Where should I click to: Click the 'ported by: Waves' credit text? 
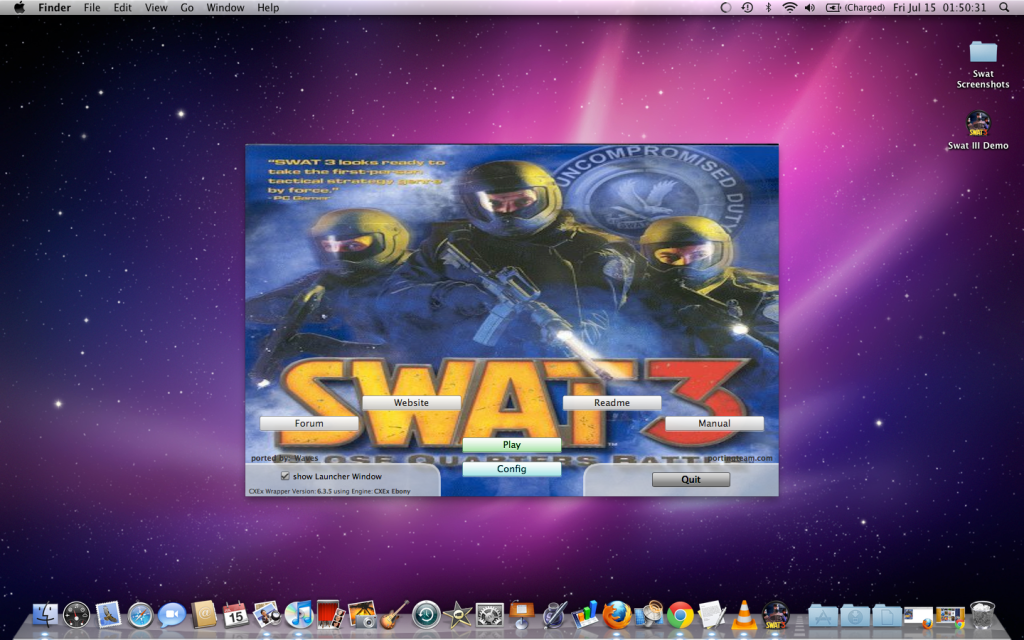coord(285,458)
